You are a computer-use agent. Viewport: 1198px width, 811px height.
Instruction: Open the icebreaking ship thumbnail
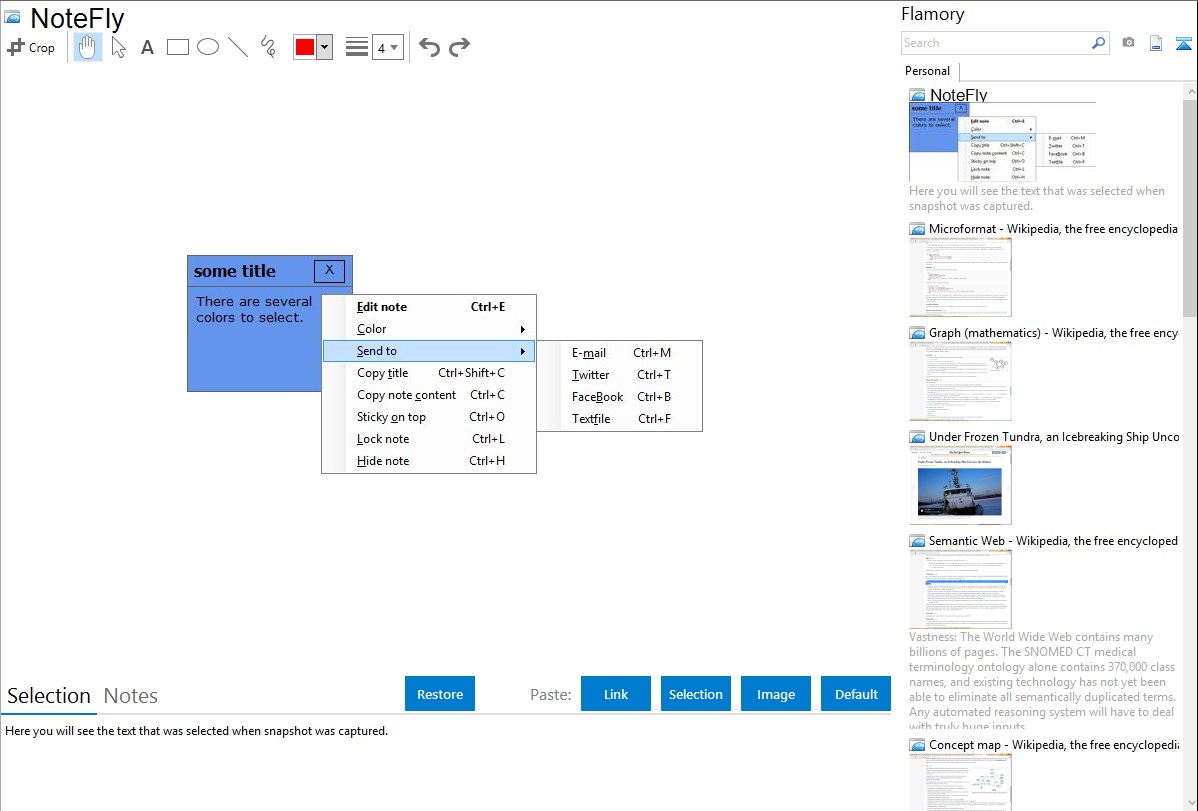pos(960,485)
